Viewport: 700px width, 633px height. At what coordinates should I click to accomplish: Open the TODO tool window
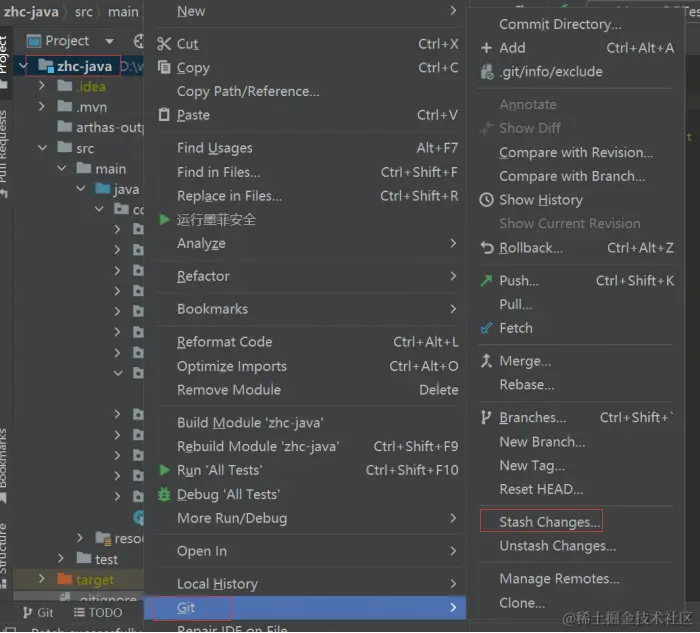pos(98,612)
